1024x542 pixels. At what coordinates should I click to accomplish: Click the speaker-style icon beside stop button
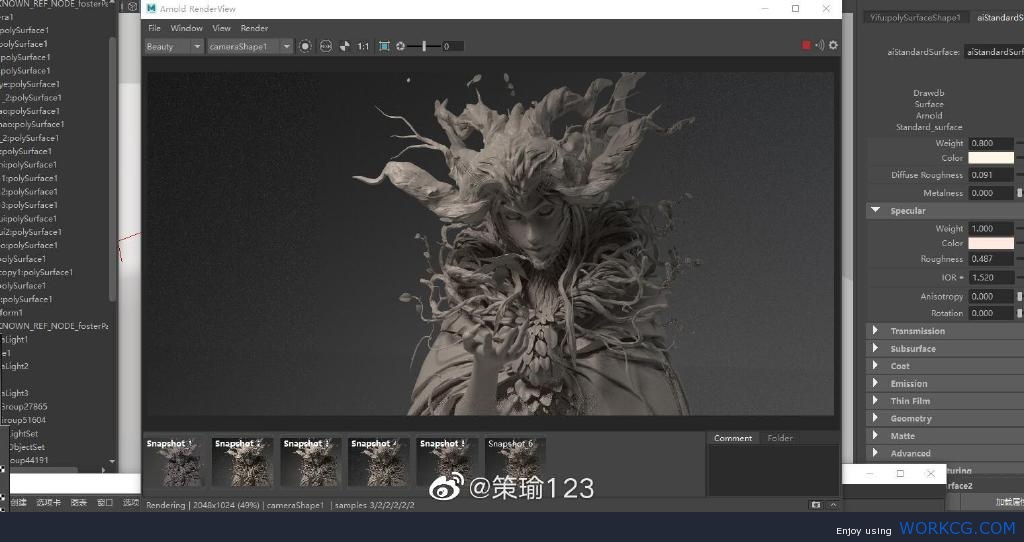pos(820,45)
